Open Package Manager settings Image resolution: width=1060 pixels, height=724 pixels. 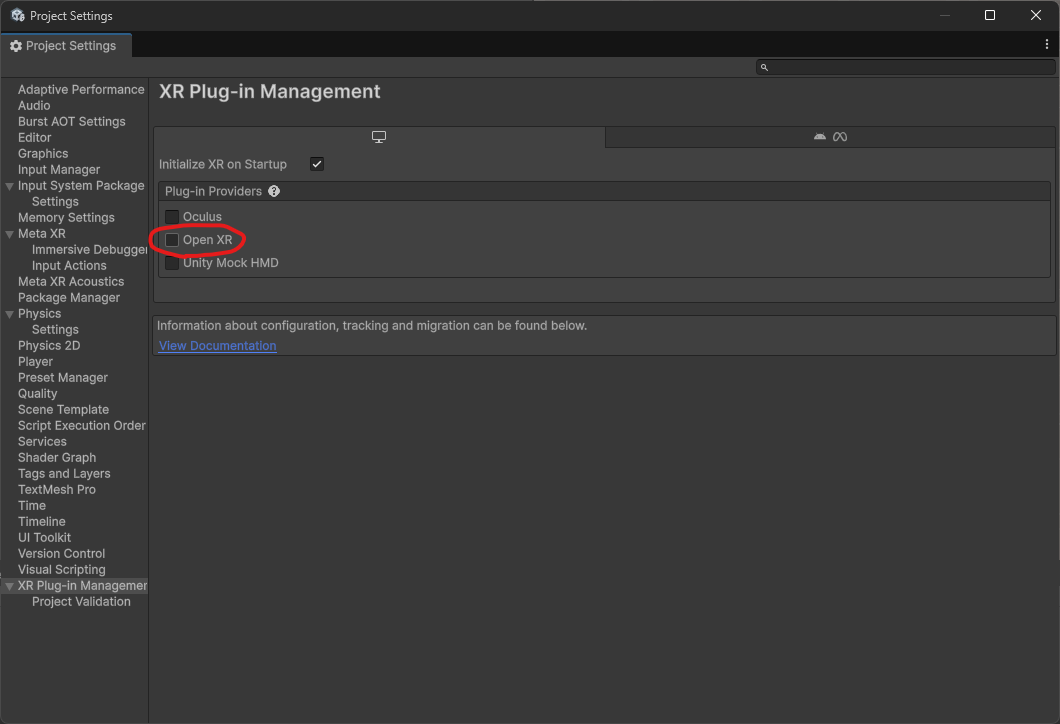coord(69,297)
